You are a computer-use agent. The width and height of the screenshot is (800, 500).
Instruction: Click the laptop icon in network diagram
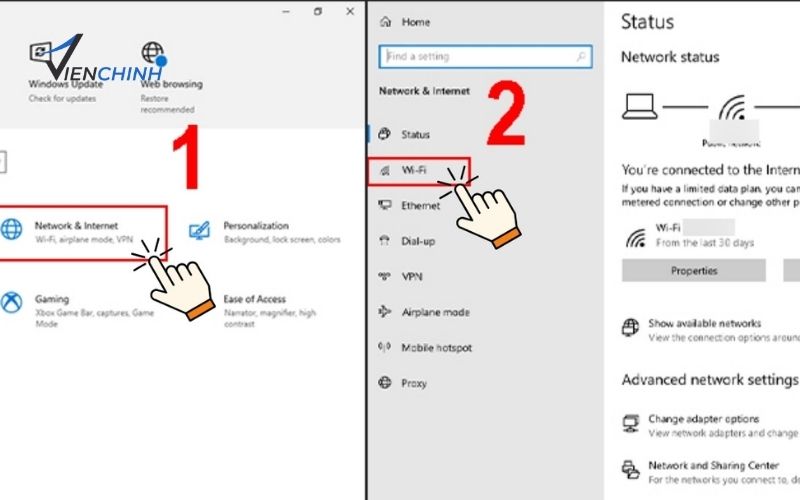(639, 107)
